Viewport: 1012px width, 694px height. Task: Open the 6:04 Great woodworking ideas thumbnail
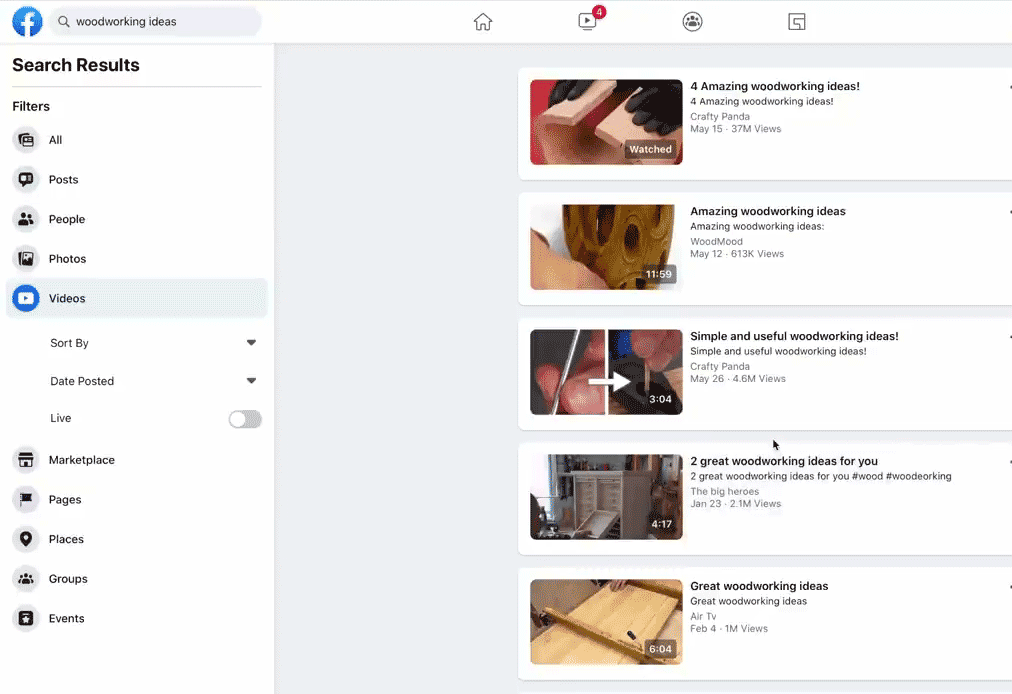coord(606,622)
